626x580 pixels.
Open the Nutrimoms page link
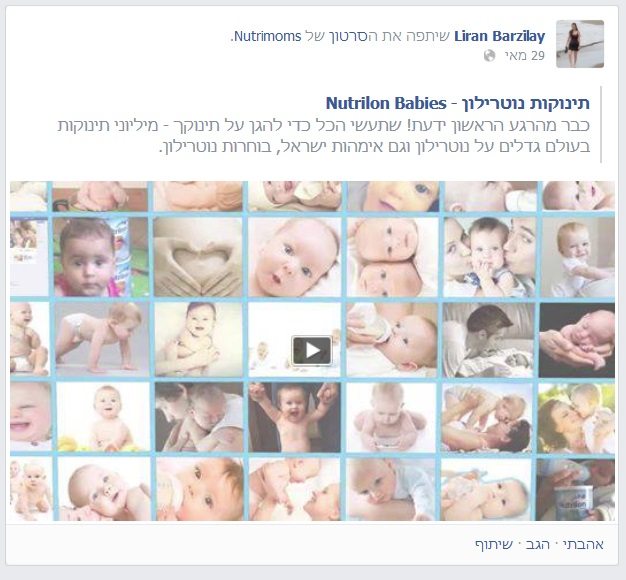(267, 36)
